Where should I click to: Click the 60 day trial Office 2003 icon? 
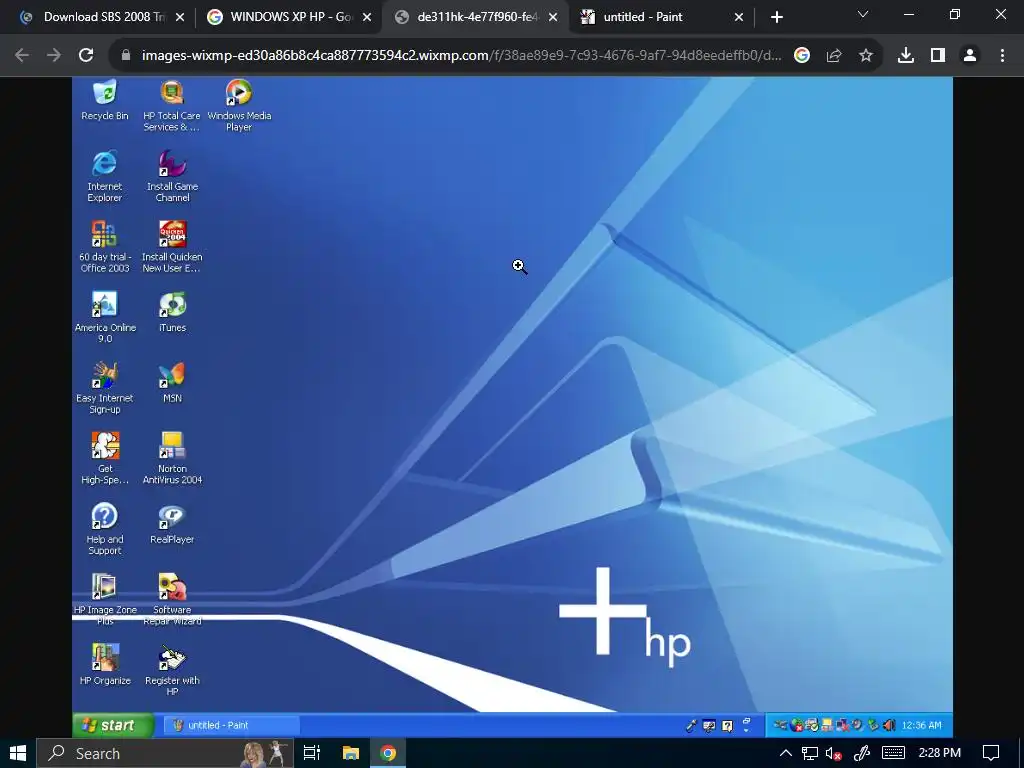pyautogui.click(x=104, y=246)
